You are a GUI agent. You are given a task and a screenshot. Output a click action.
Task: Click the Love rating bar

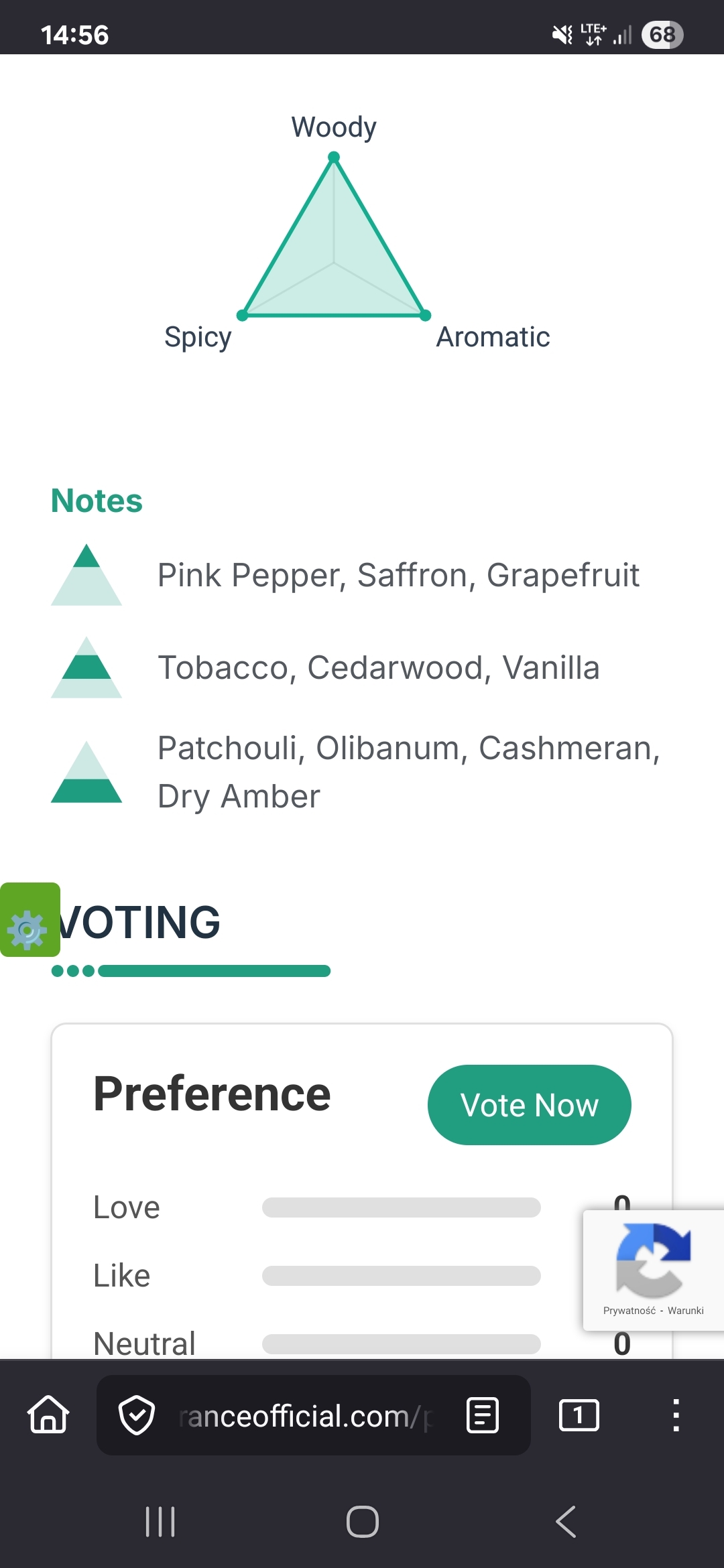[x=401, y=1207]
